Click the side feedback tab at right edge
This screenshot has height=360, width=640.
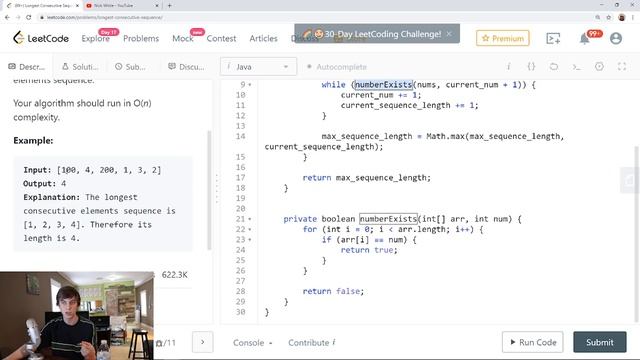(x=630, y=180)
